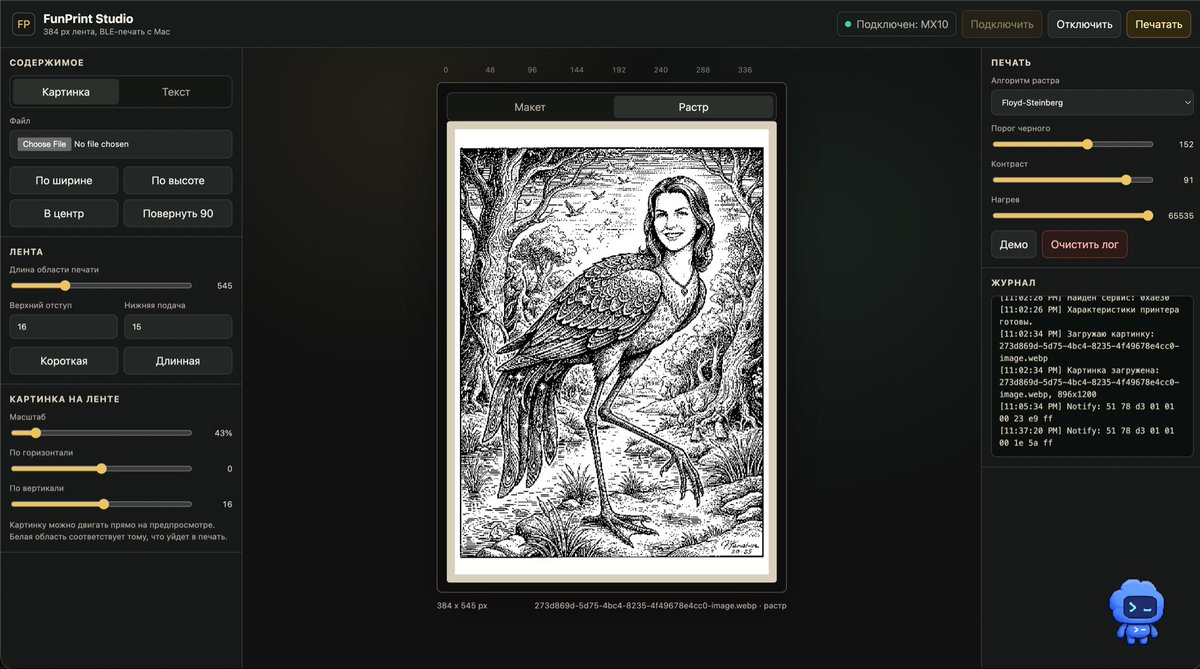The height and width of the screenshot is (669, 1200).
Task: Set long tape with Длинная button
Action: 178,361
